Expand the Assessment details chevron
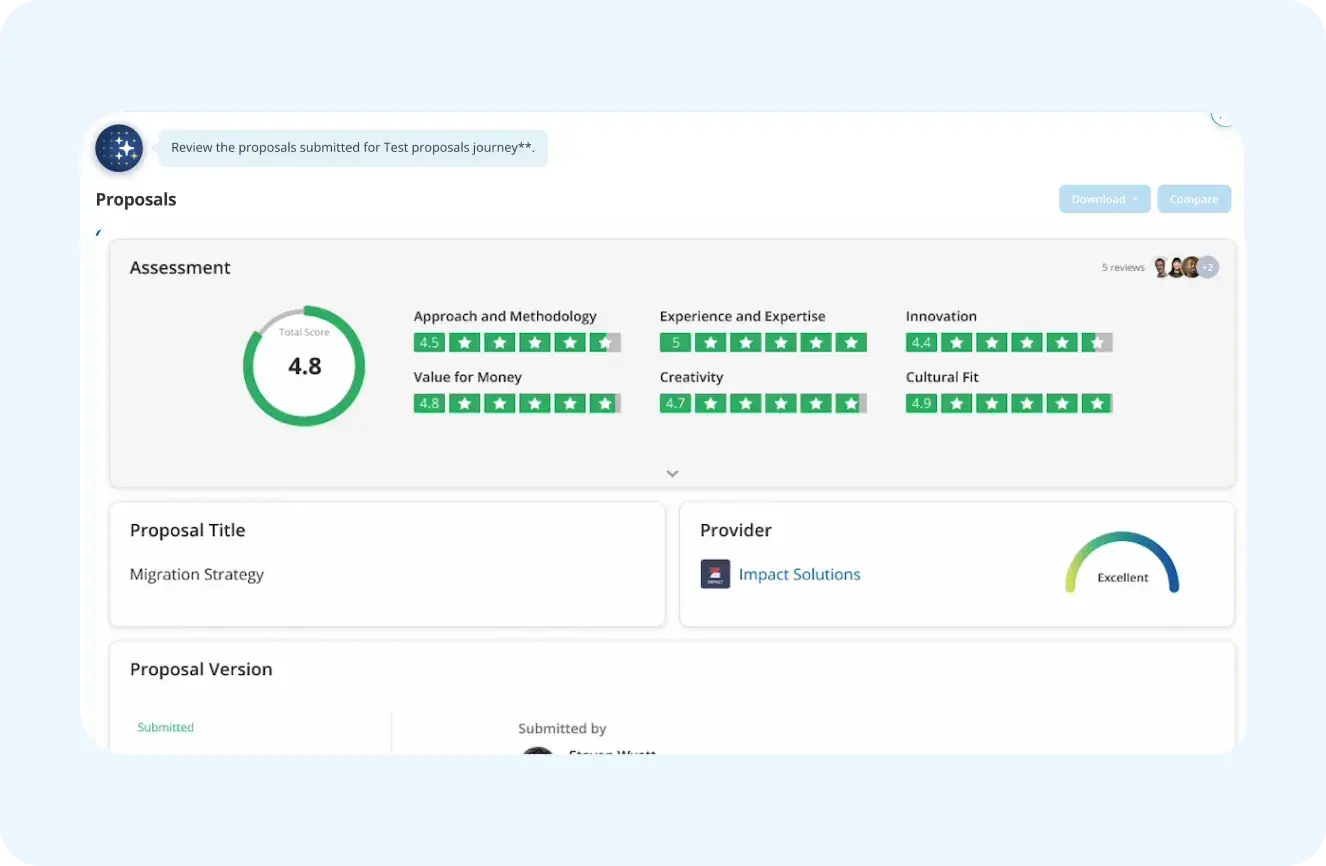Screen dimensions: 1326x866 pos(672,473)
